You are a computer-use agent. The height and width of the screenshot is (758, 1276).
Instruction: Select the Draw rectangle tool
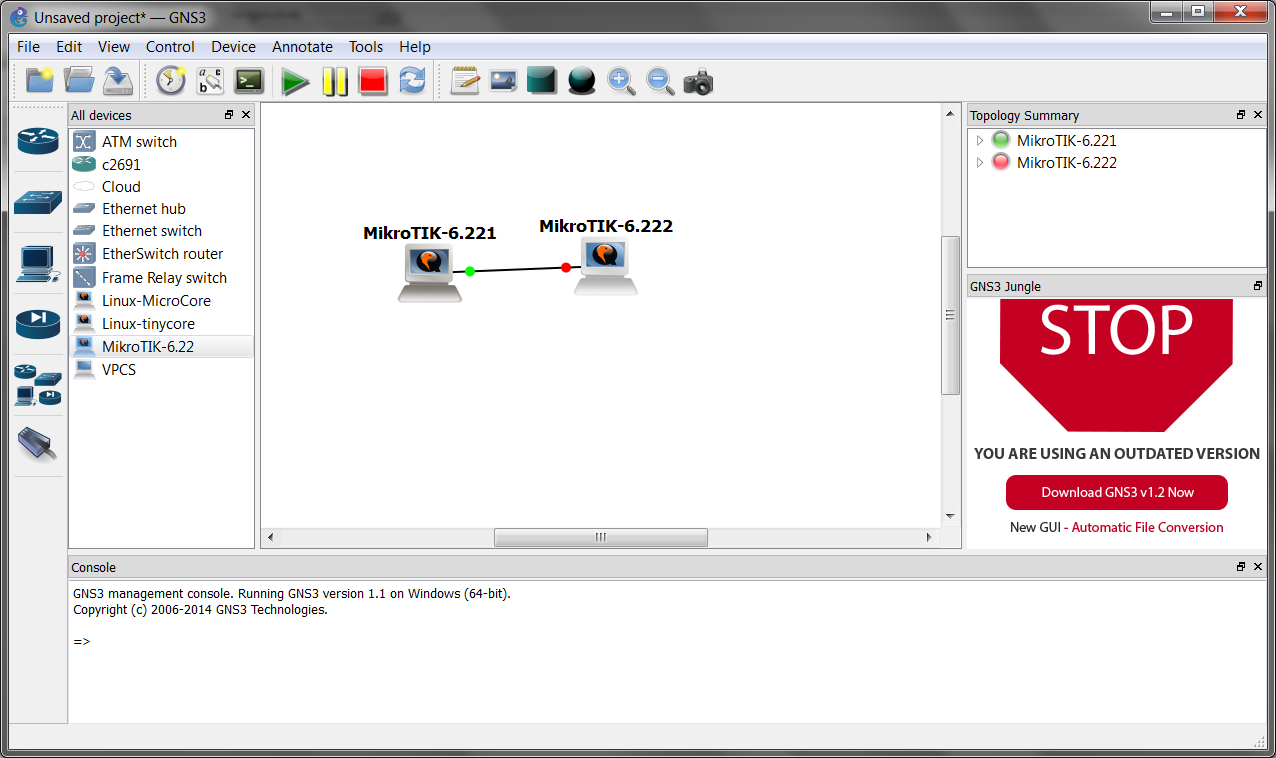coord(541,81)
